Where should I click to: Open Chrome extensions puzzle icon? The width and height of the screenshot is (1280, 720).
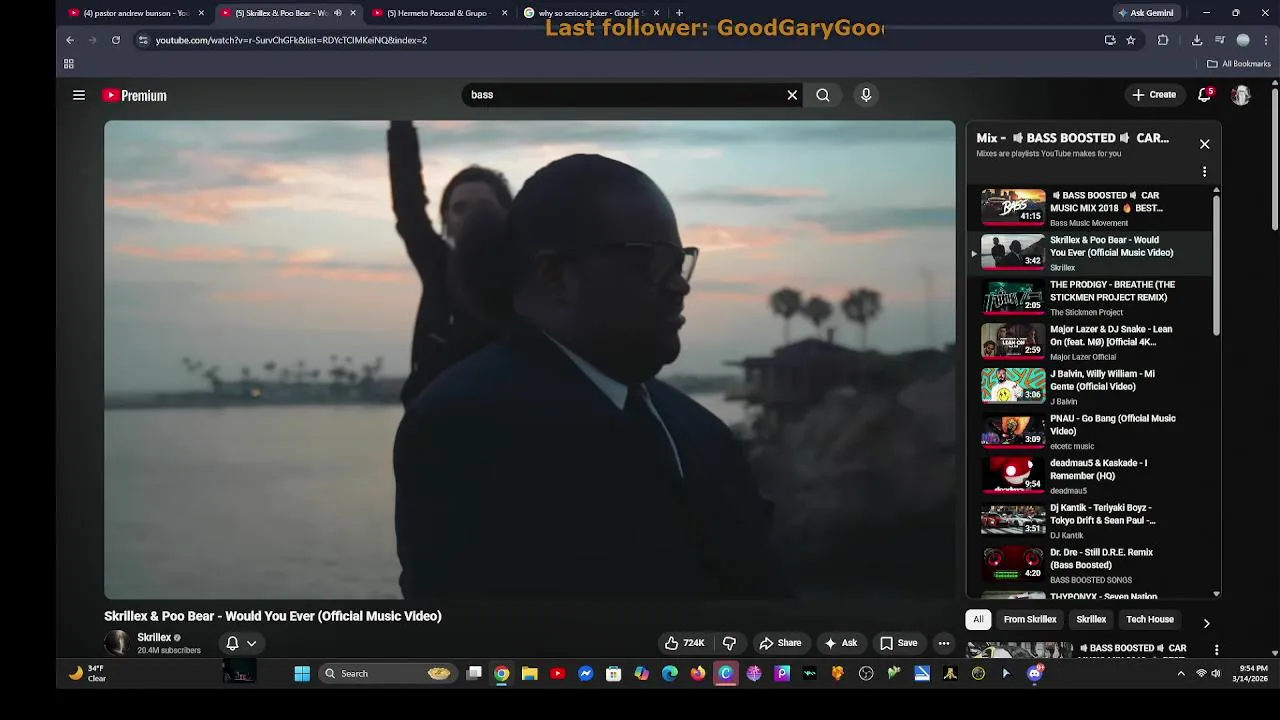1163,40
